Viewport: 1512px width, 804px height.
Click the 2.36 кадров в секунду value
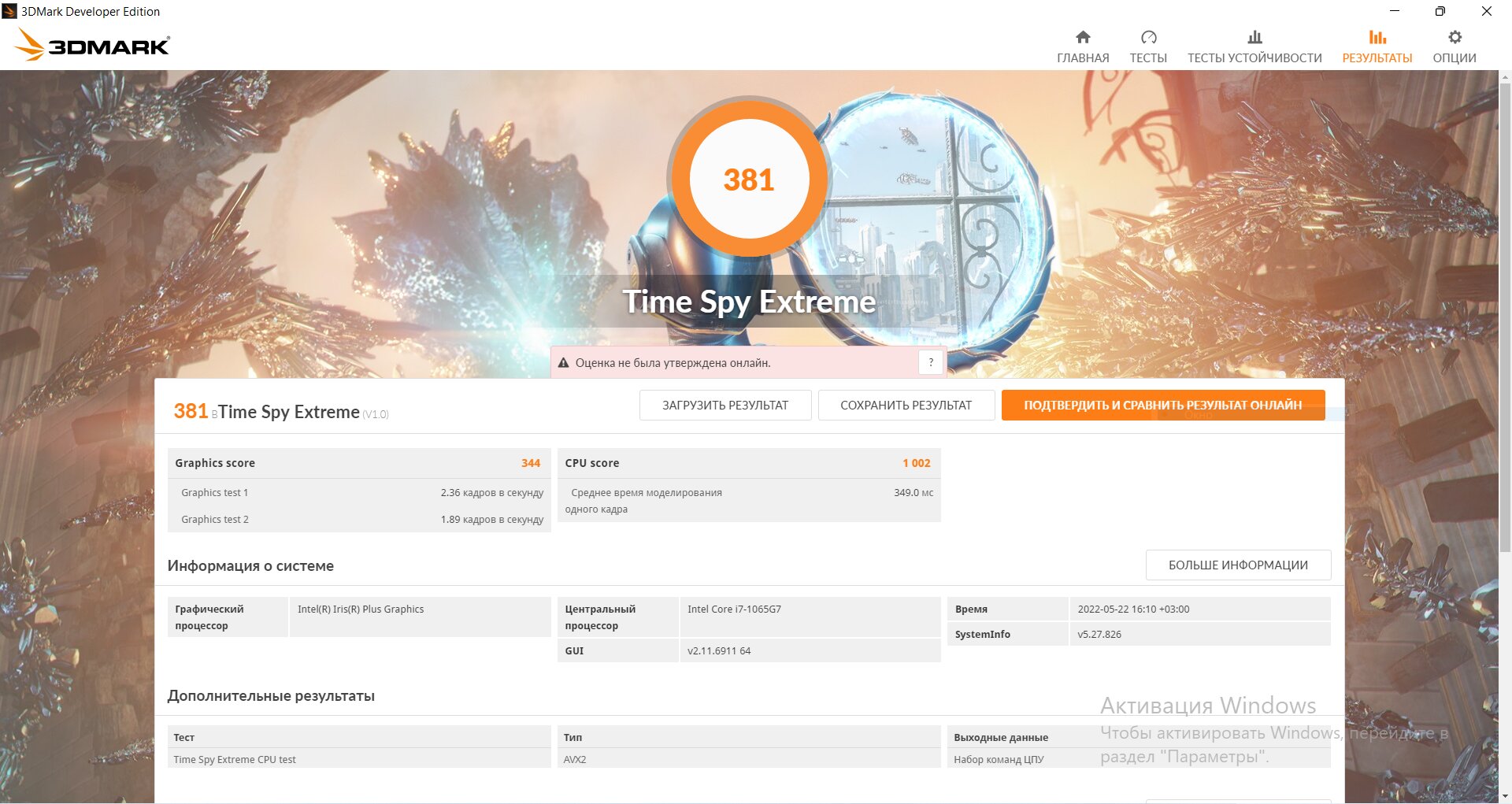(492, 492)
